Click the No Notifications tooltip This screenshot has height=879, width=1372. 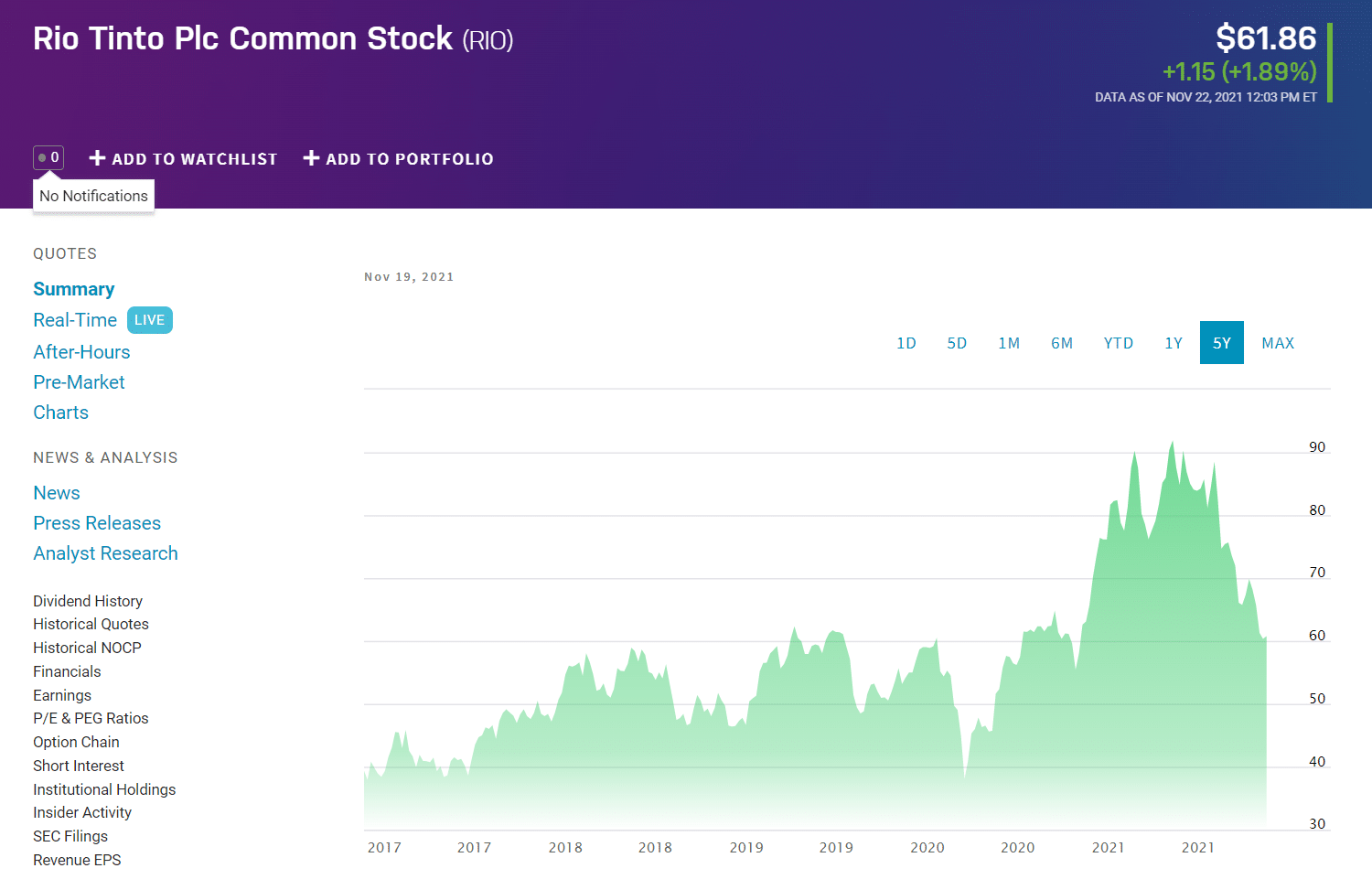pyautogui.click(x=93, y=196)
